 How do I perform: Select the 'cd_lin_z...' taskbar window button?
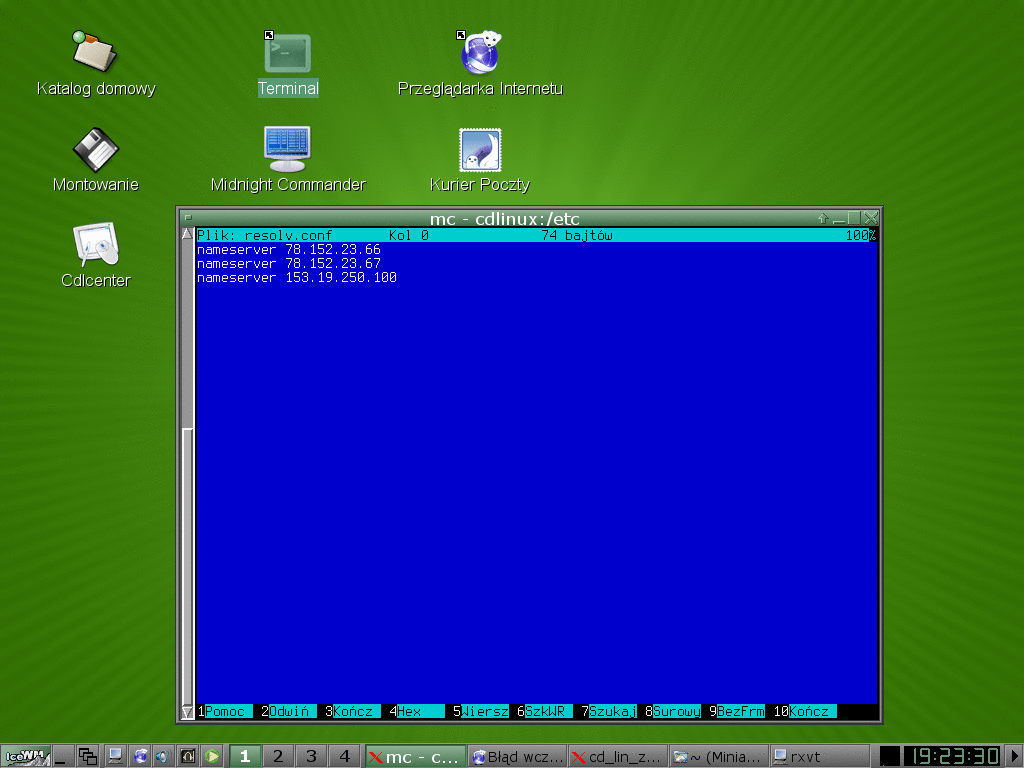click(x=618, y=757)
